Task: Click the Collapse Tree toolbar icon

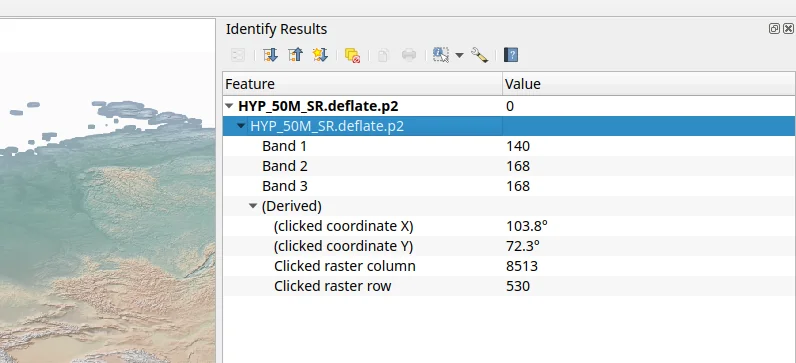Action: pyautogui.click(x=295, y=55)
